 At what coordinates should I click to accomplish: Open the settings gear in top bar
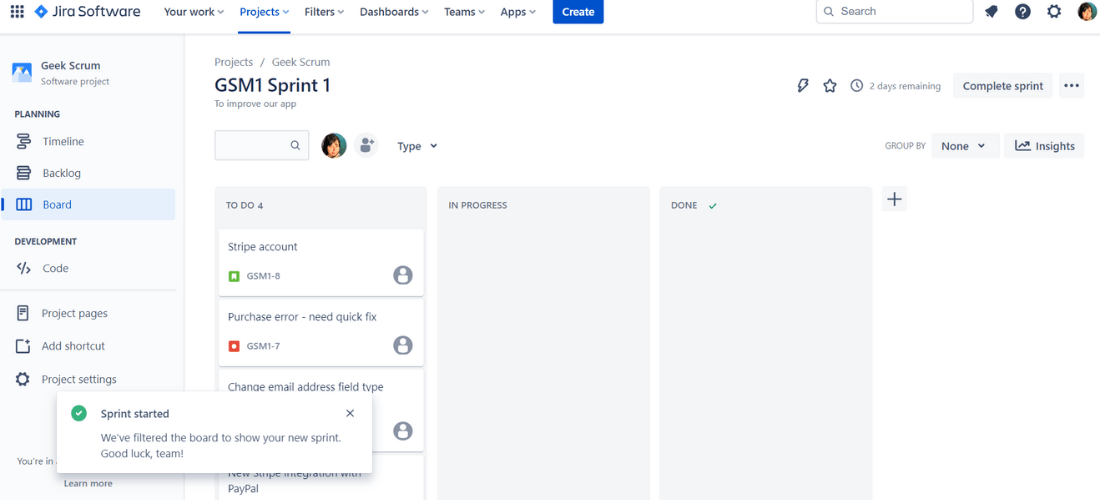1054,12
